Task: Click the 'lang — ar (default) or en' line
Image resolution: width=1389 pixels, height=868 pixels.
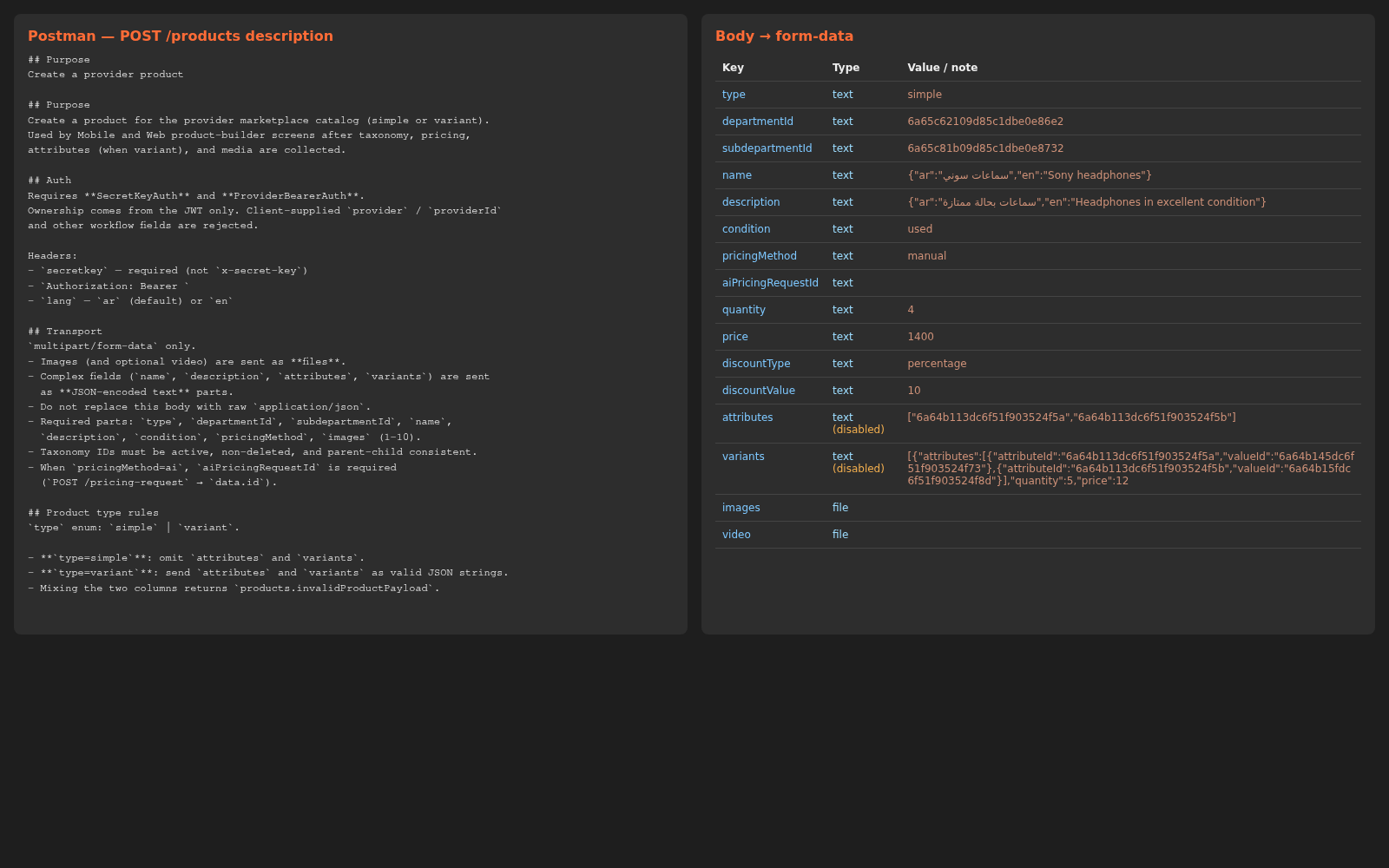Action: pos(130,301)
